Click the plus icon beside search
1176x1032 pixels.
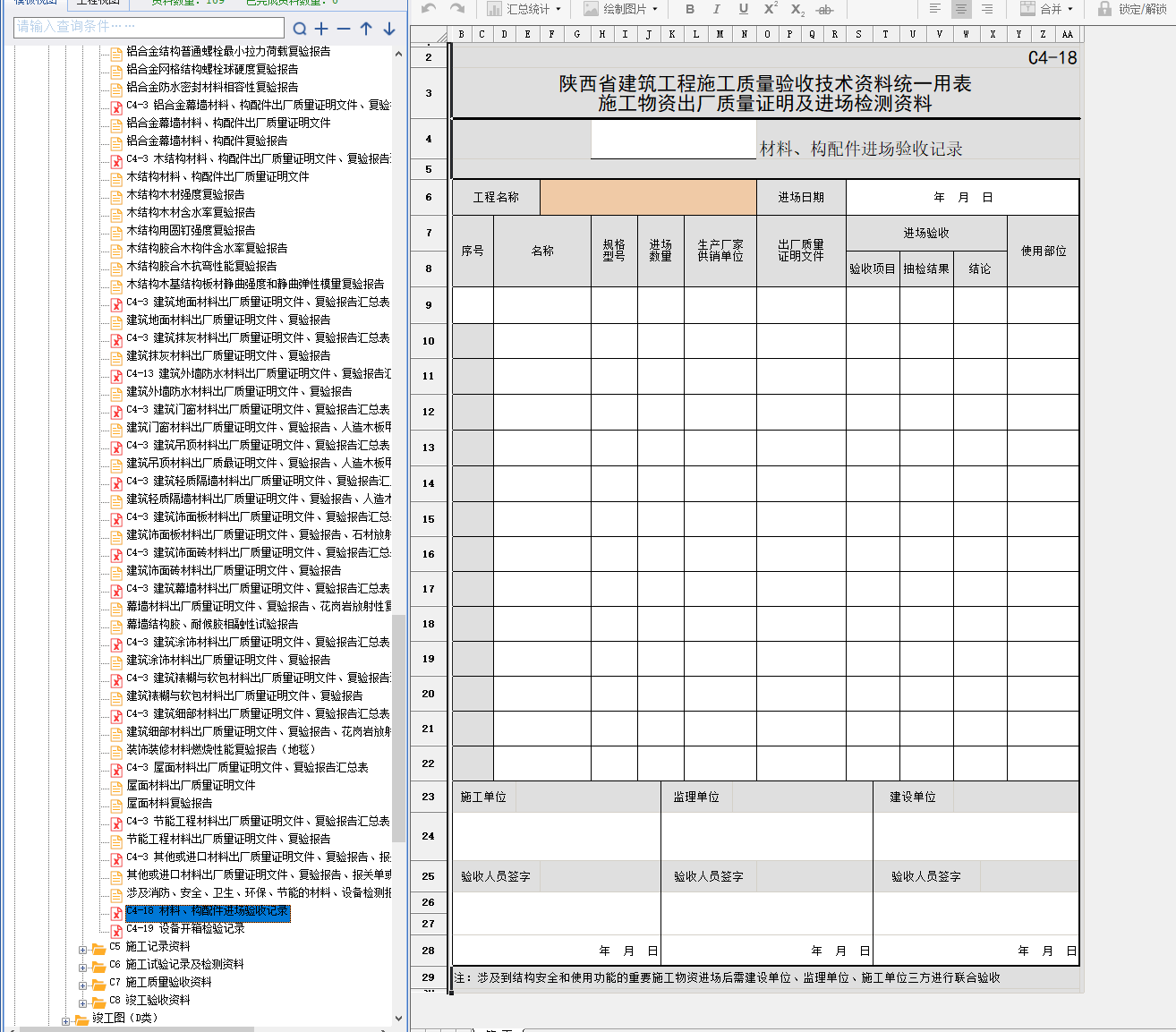pyautogui.click(x=321, y=29)
